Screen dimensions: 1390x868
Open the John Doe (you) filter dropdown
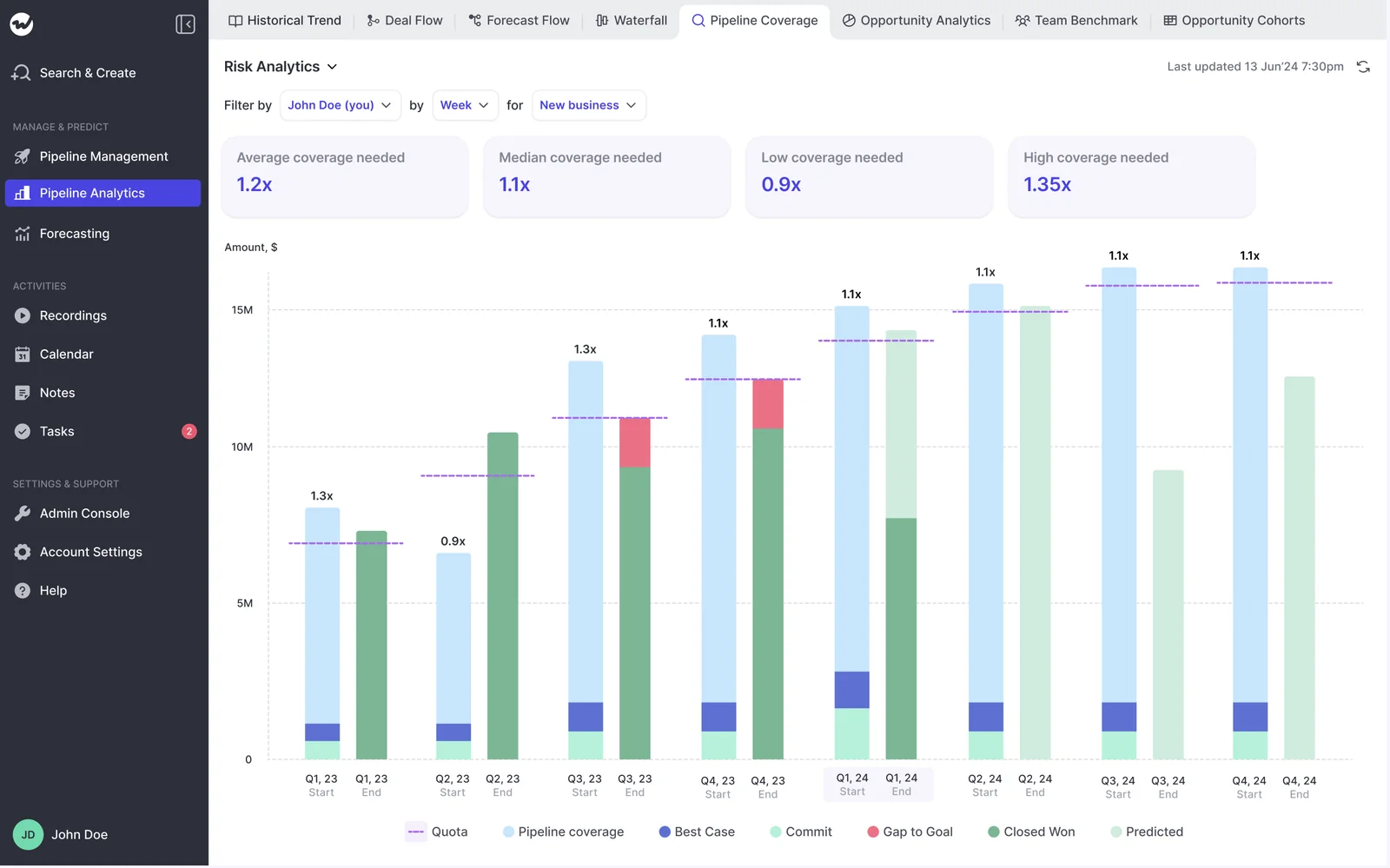tap(340, 105)
